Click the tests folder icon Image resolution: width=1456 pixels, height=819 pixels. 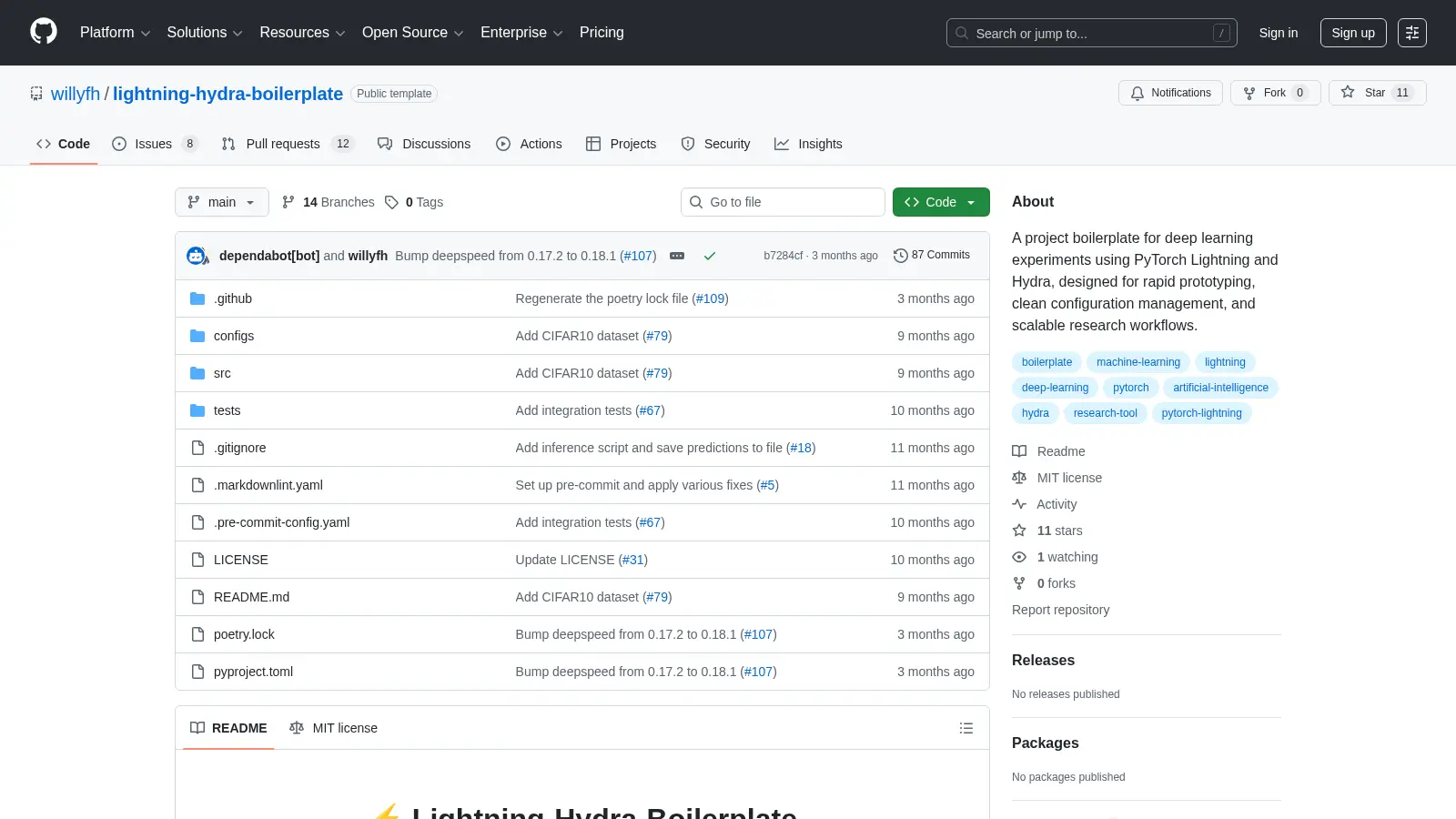(x=197, y=410)
